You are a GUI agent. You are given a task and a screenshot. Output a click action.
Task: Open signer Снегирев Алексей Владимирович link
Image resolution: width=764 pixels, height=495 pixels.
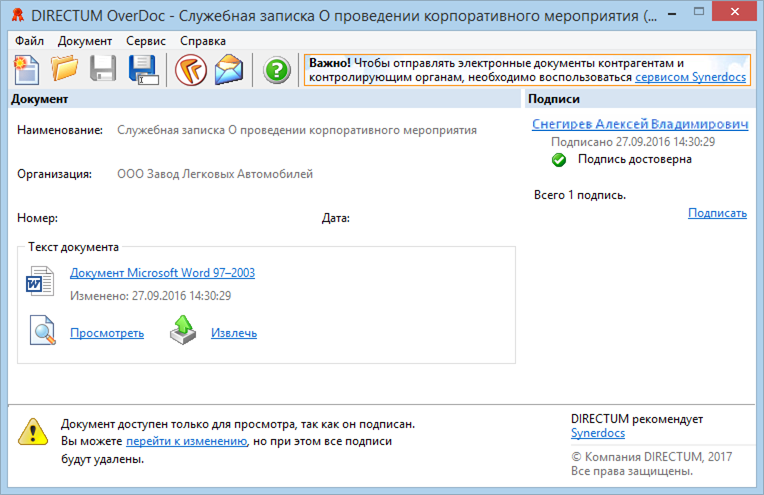click(640, 124)
